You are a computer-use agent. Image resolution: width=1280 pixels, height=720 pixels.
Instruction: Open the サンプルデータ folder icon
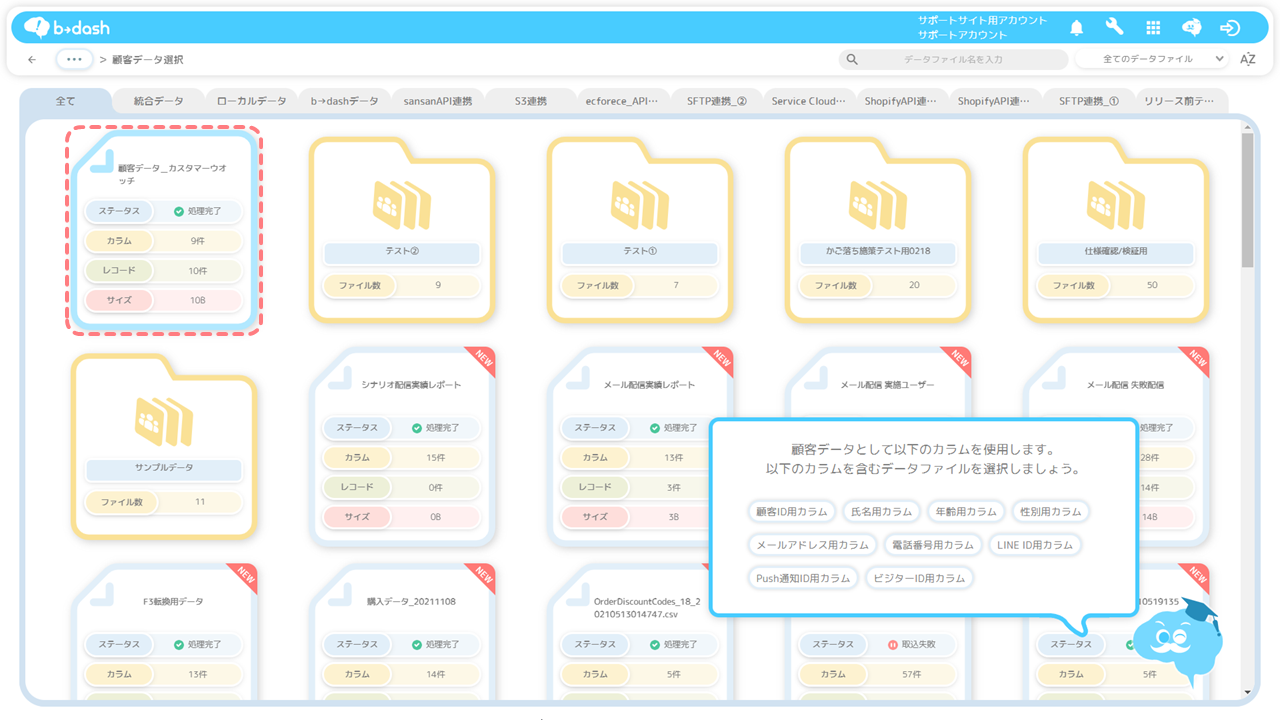pyautogui.click(x=164, y=421)
